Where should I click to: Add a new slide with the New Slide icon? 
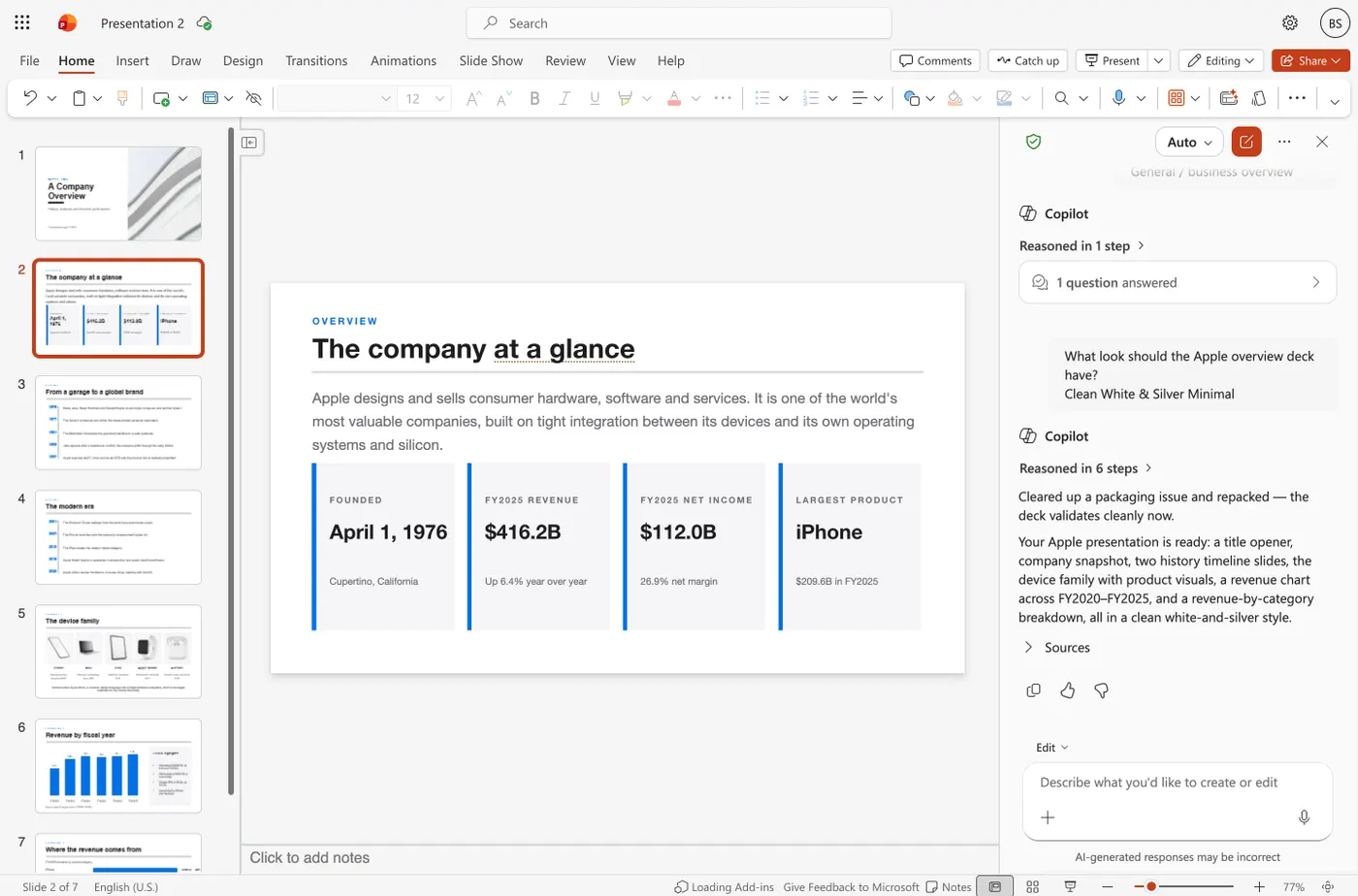(161, 98)
